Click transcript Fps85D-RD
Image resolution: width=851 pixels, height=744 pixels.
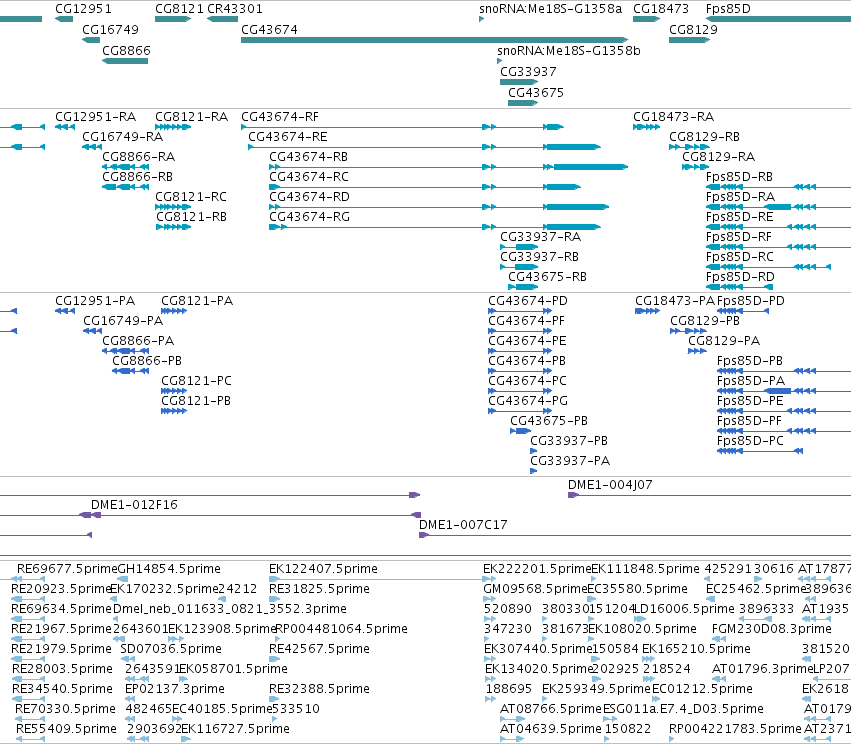(740, 287)
